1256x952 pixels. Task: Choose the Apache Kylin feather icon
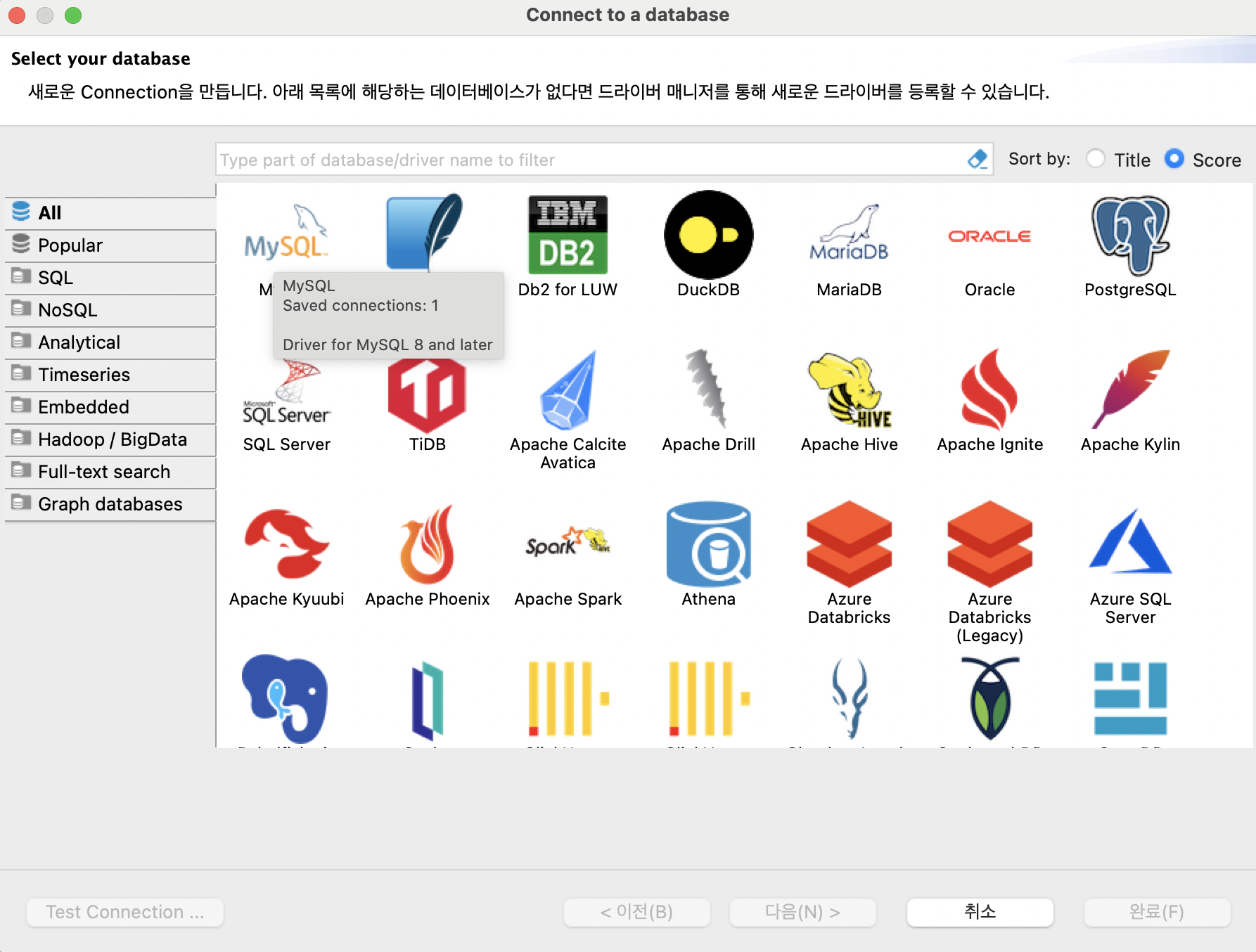coord(1130,389)
